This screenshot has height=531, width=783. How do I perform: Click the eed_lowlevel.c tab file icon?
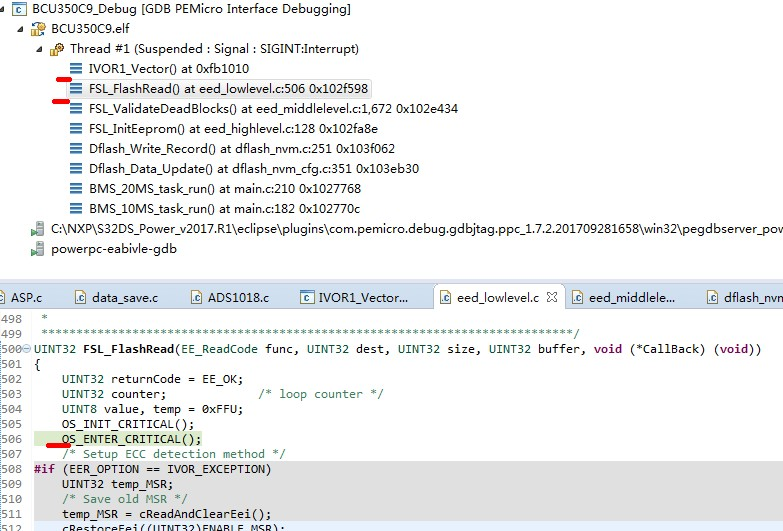(x=445, y=298)
